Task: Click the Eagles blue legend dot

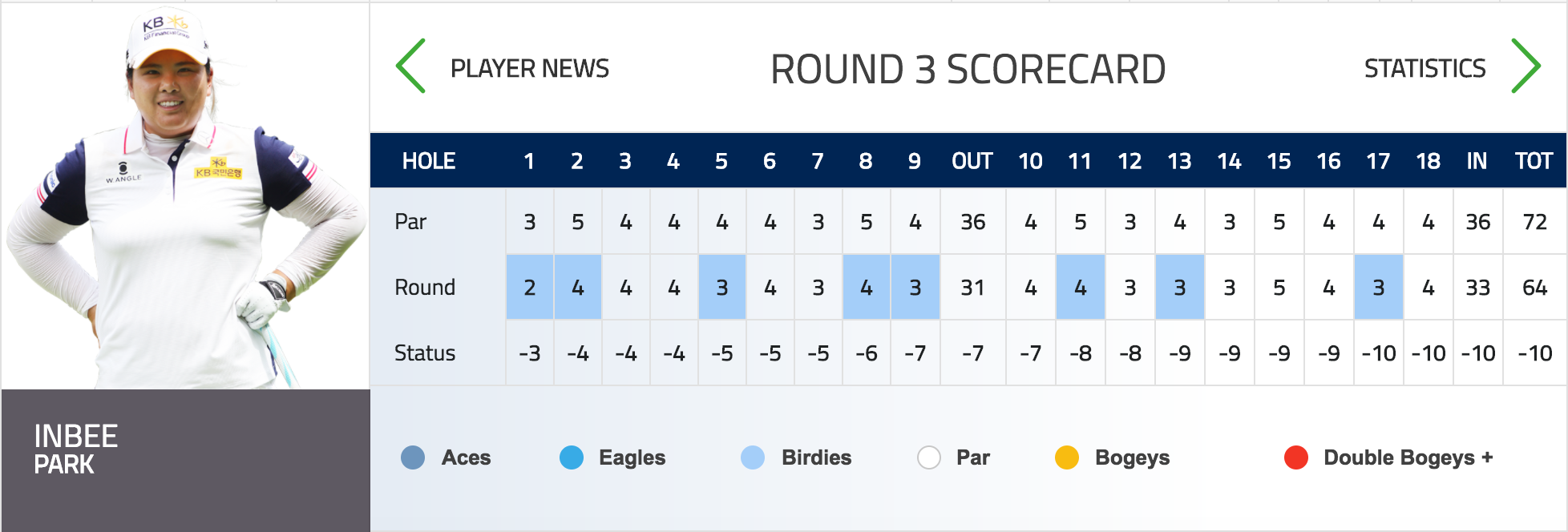Action: point(572,457)
